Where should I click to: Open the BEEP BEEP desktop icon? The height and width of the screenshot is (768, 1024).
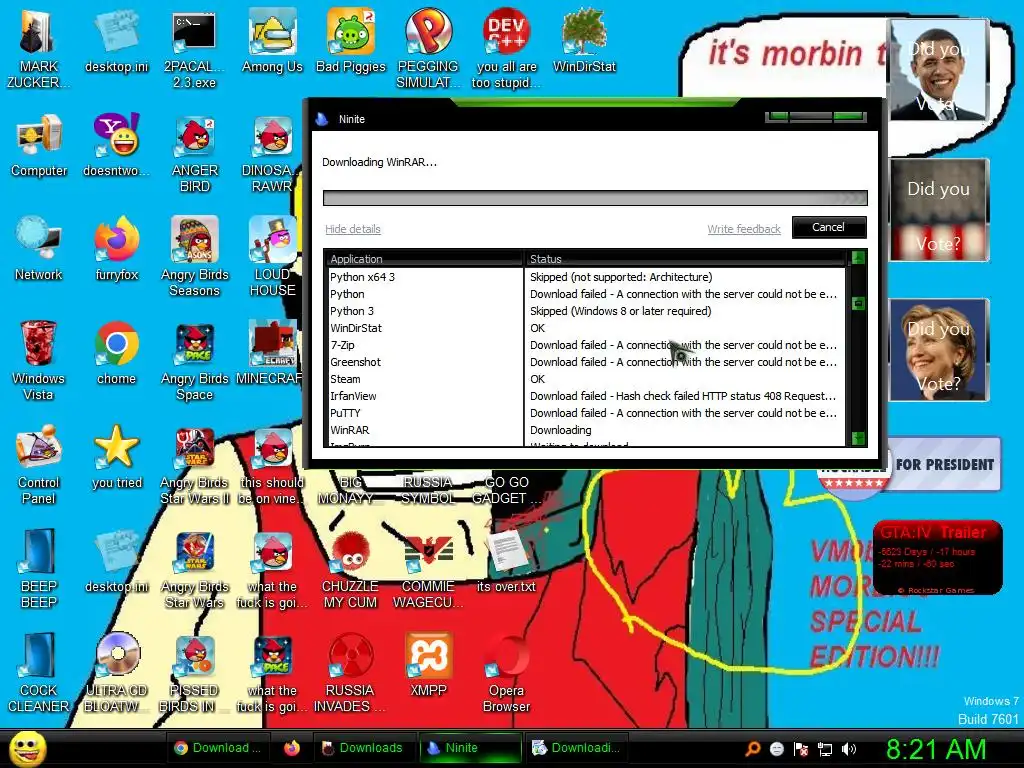pos(38,569)
